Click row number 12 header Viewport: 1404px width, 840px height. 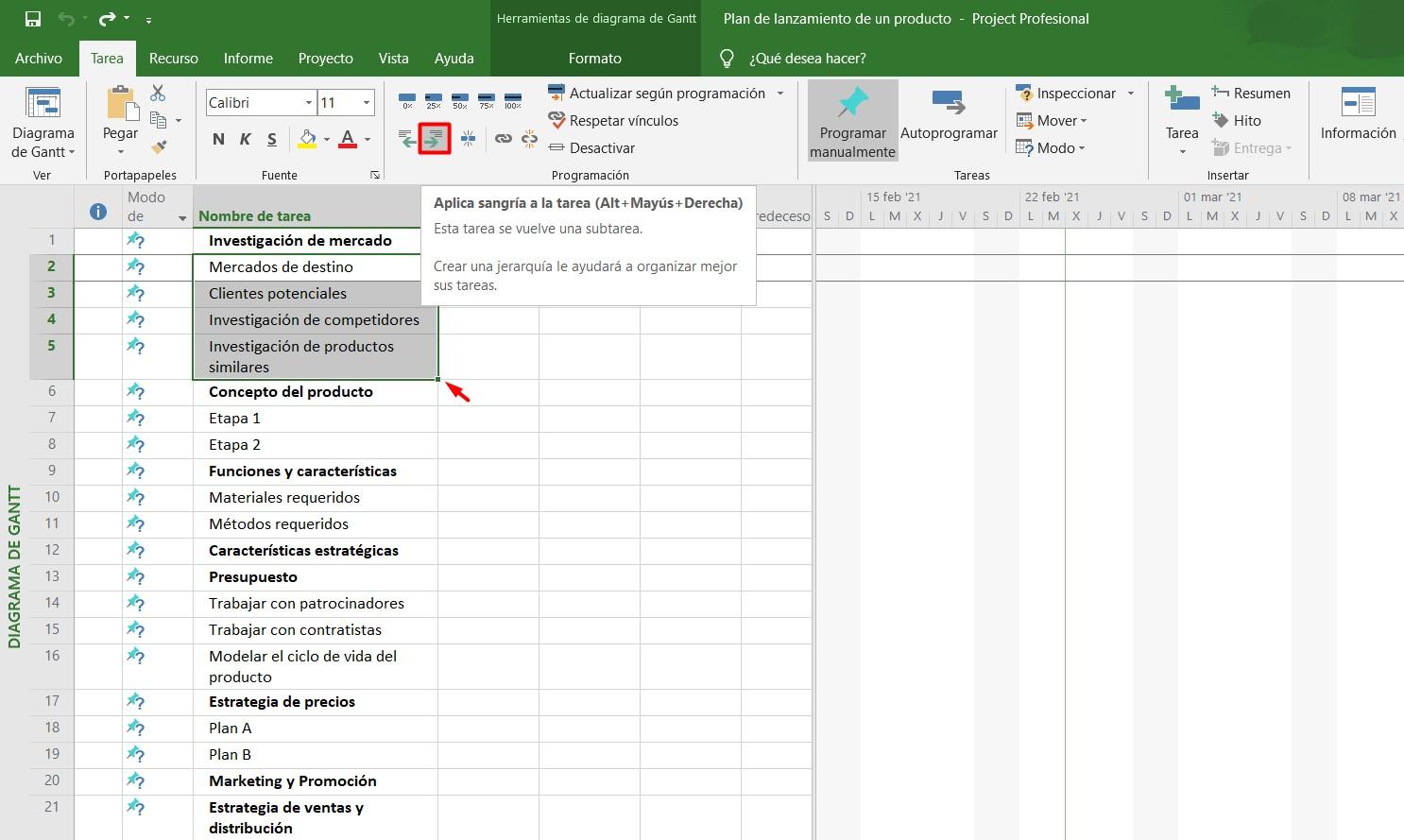click(52, 551)
